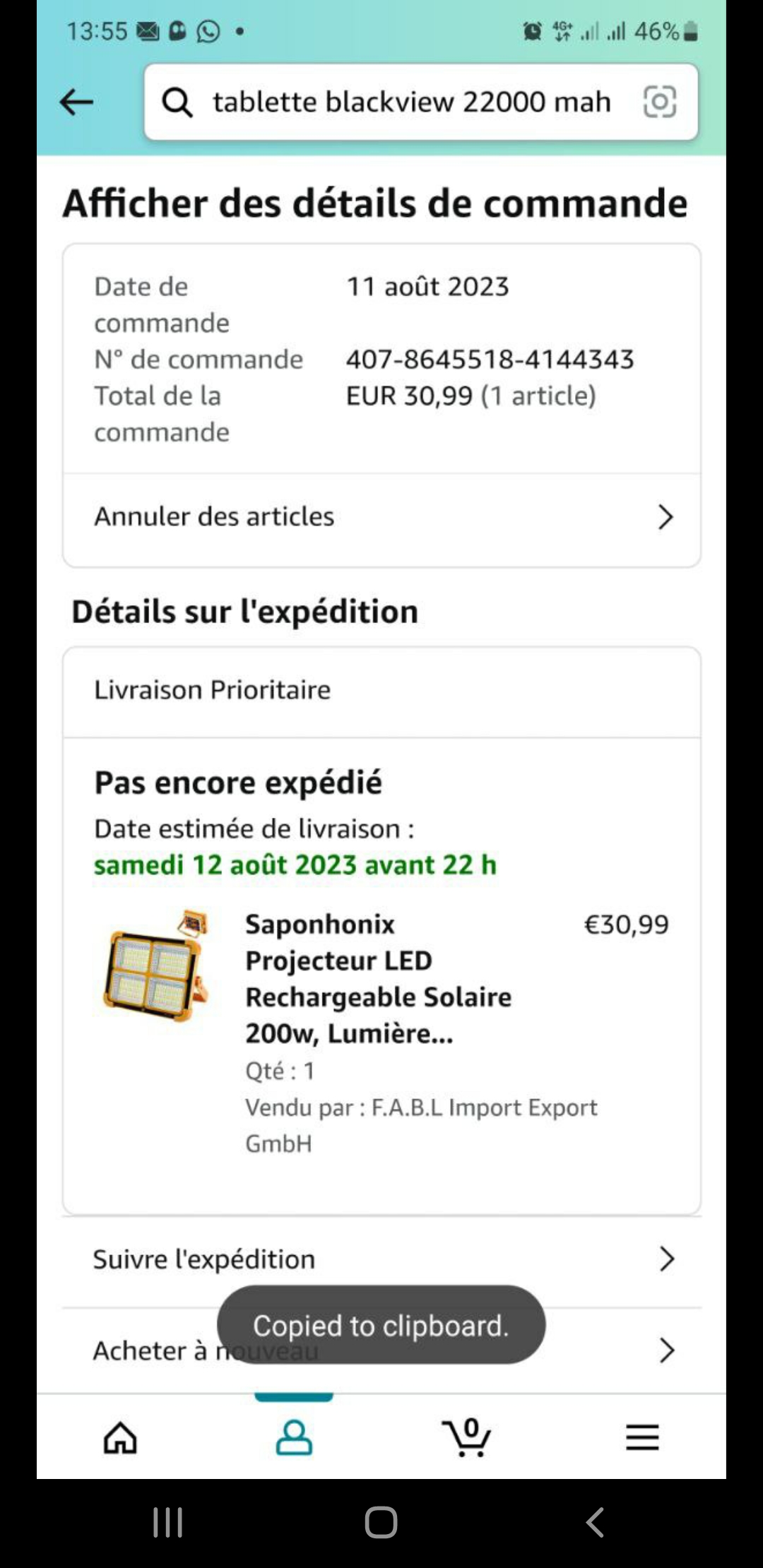
Task: Tap Android recent apps button
Action: coord(168,1523)
